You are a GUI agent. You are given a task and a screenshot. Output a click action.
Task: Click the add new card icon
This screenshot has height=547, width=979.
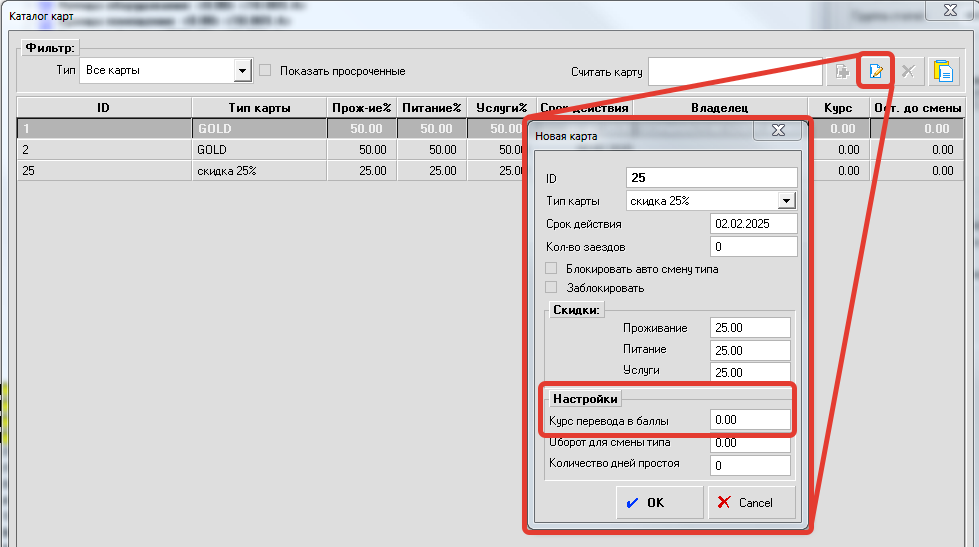pyautogui.click(x=842, y=71)
